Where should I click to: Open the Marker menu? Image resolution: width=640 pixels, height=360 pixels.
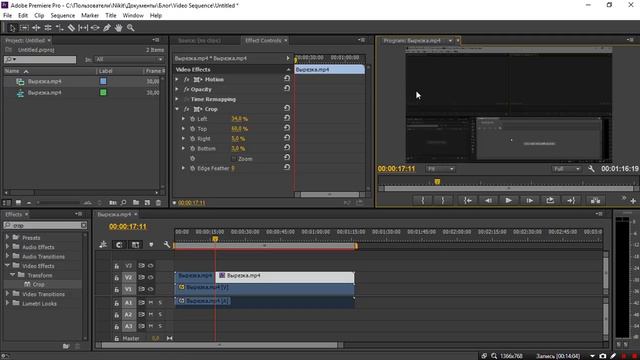[x=90, y=16]
